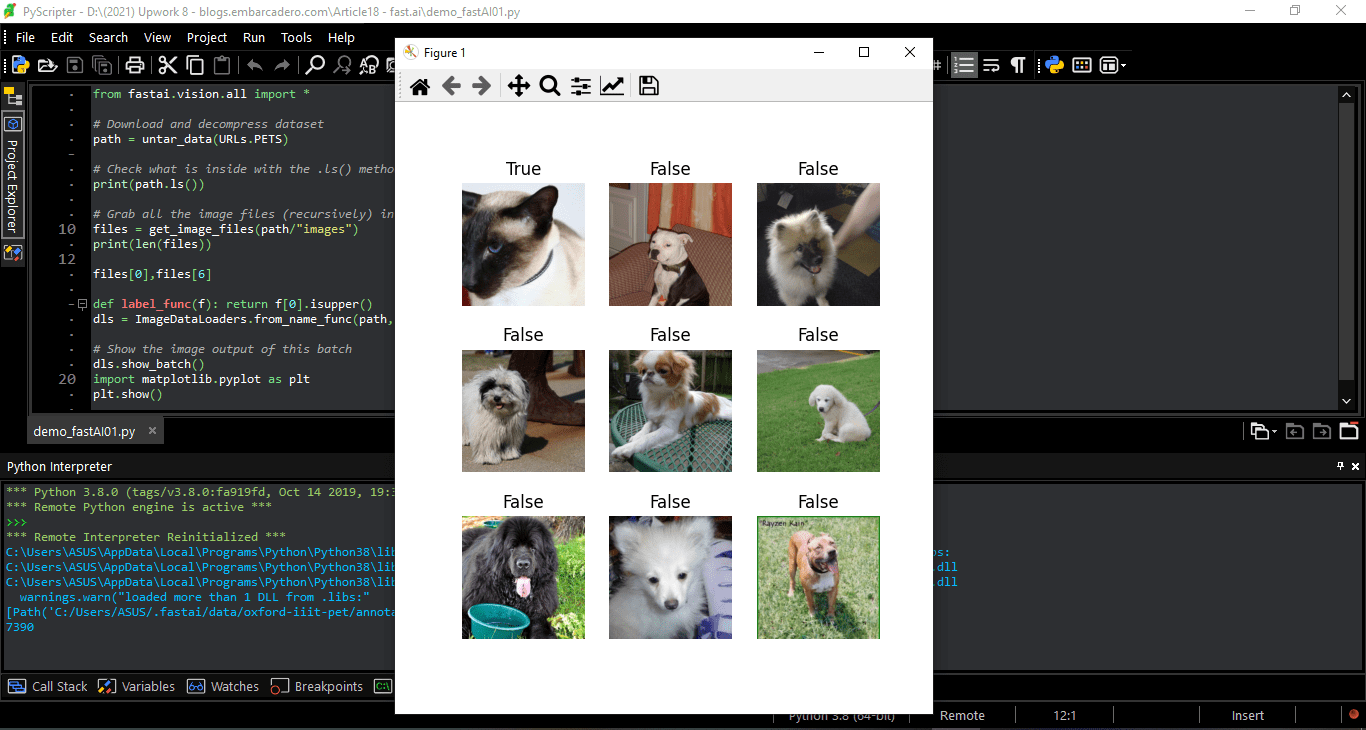Toggle word wrap icon
The height and width of the screenshot is (730, 1366).
click(991, 65)
